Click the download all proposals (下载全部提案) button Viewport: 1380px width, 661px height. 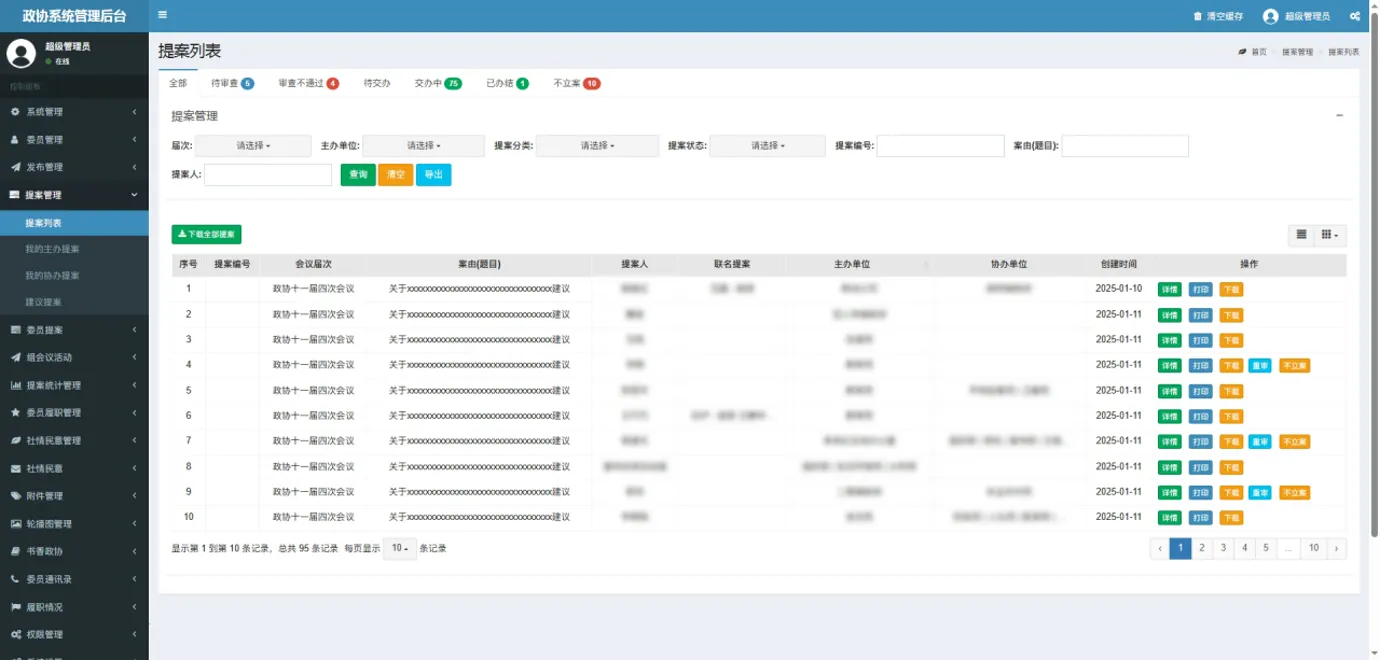coord(207,233)
